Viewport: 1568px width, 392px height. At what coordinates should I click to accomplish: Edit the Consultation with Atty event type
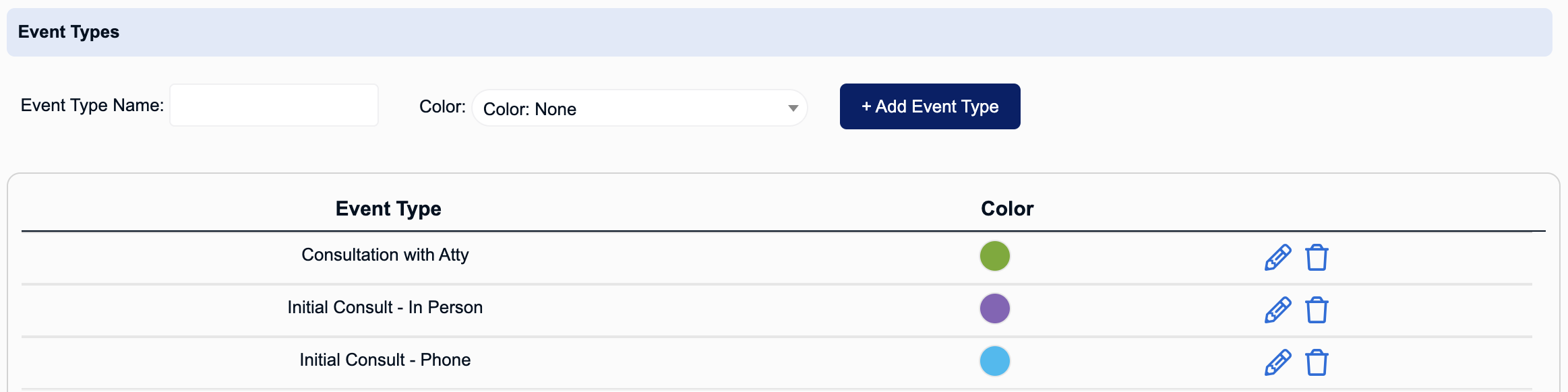point(1277,257)
